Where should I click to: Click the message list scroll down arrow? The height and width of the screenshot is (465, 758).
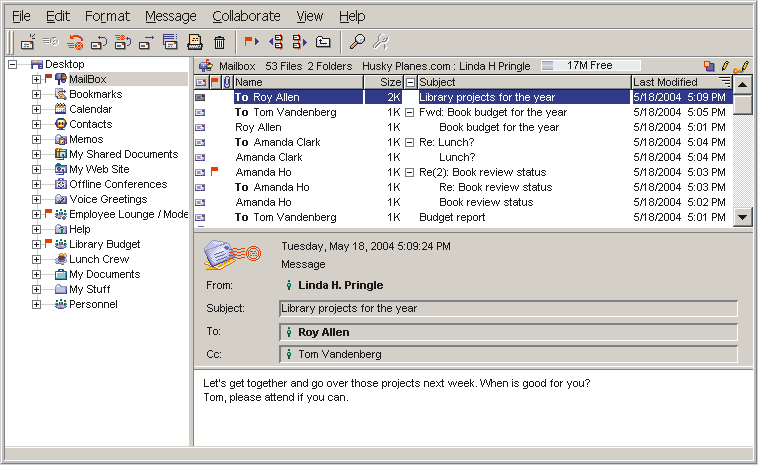tap(743, 217)
